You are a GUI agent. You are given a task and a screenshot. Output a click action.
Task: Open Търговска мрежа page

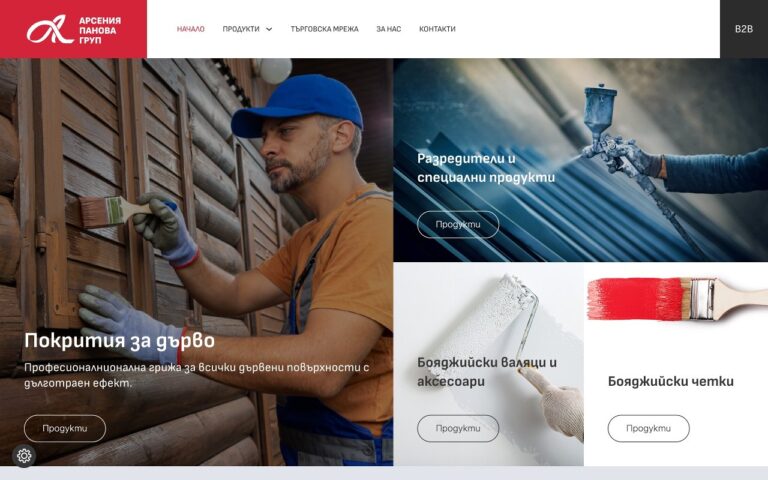(x=324, y=29)
